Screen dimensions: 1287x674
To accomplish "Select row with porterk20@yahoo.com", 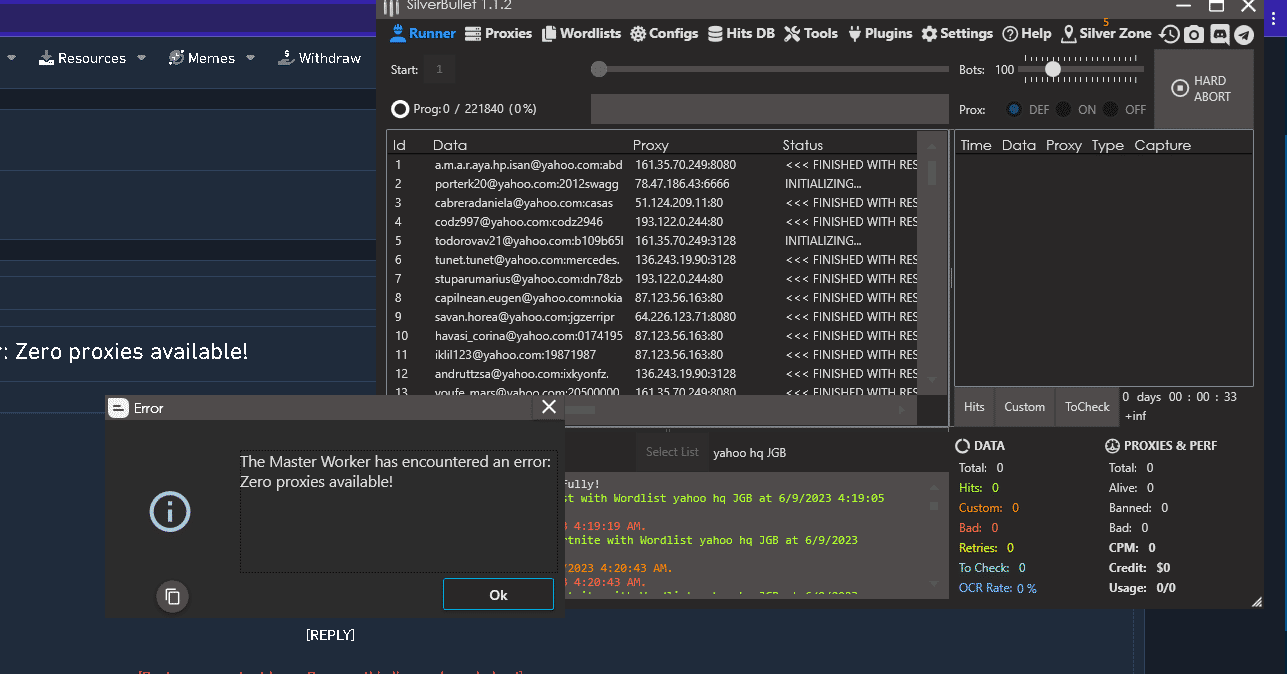I will click(653, 184).
